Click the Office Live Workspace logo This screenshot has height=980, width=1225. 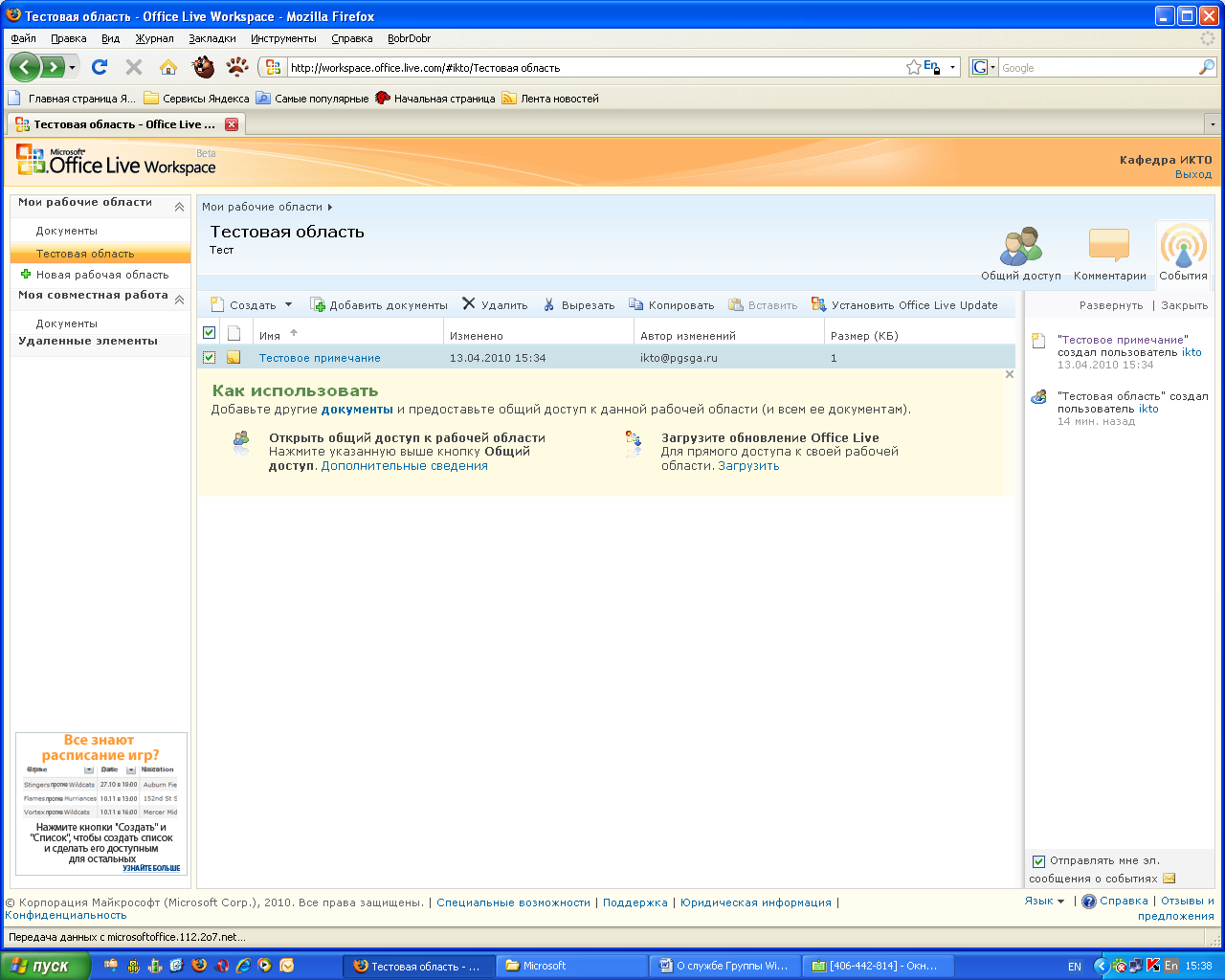tap(116, 161)
